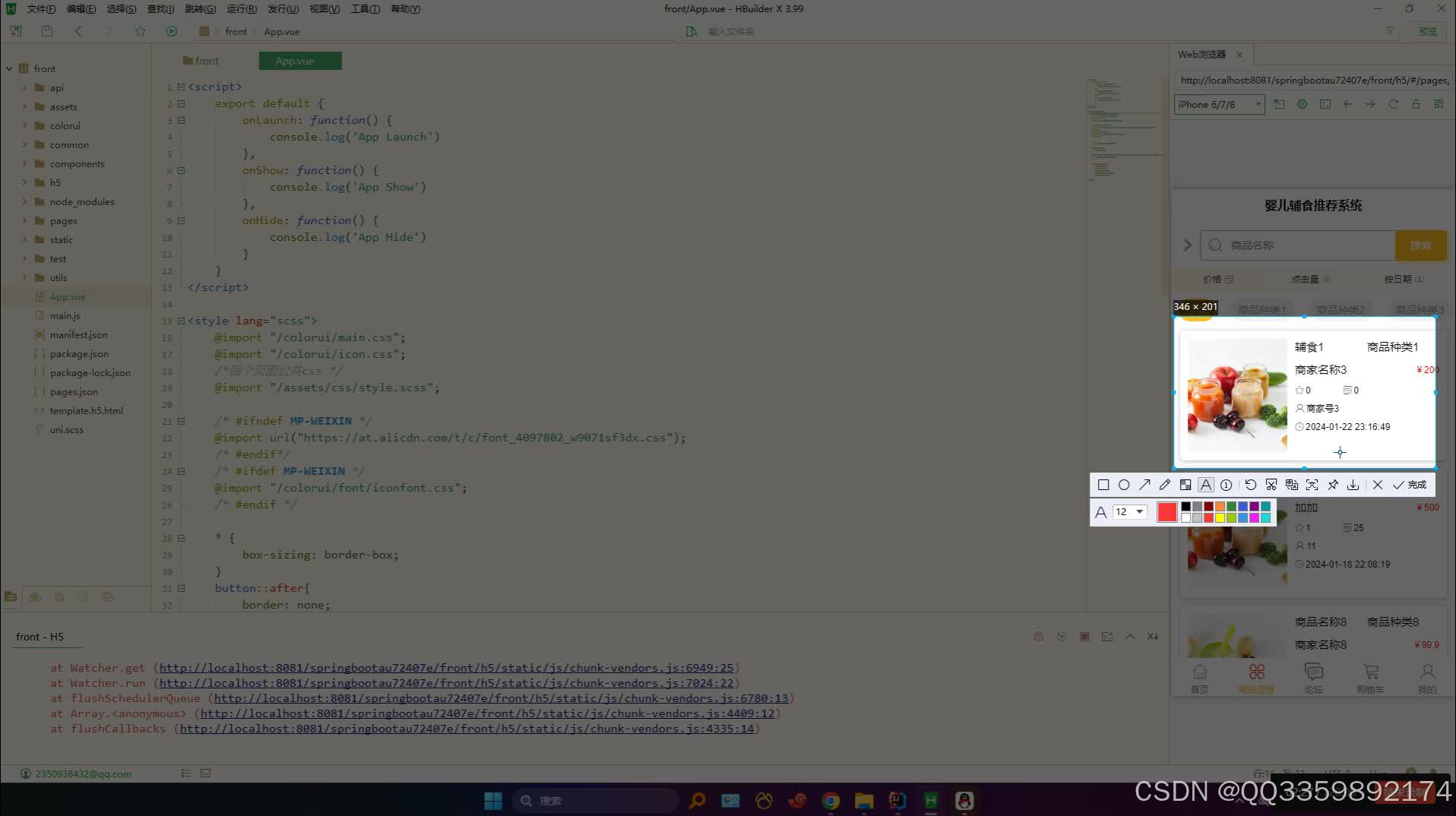
Task: Open the font size 12 dropdown
Action: point(1129,512)
